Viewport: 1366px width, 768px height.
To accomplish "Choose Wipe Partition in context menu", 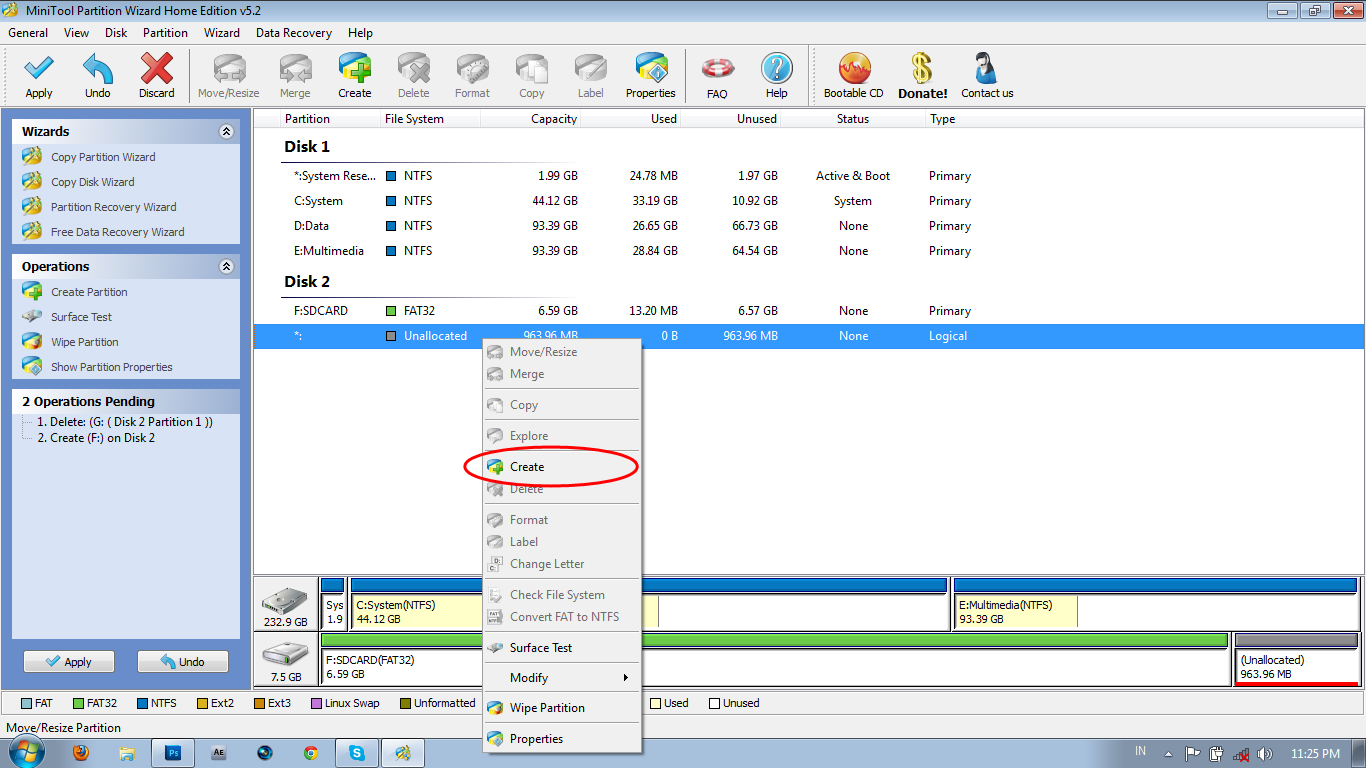I will [x=562, y=708].
